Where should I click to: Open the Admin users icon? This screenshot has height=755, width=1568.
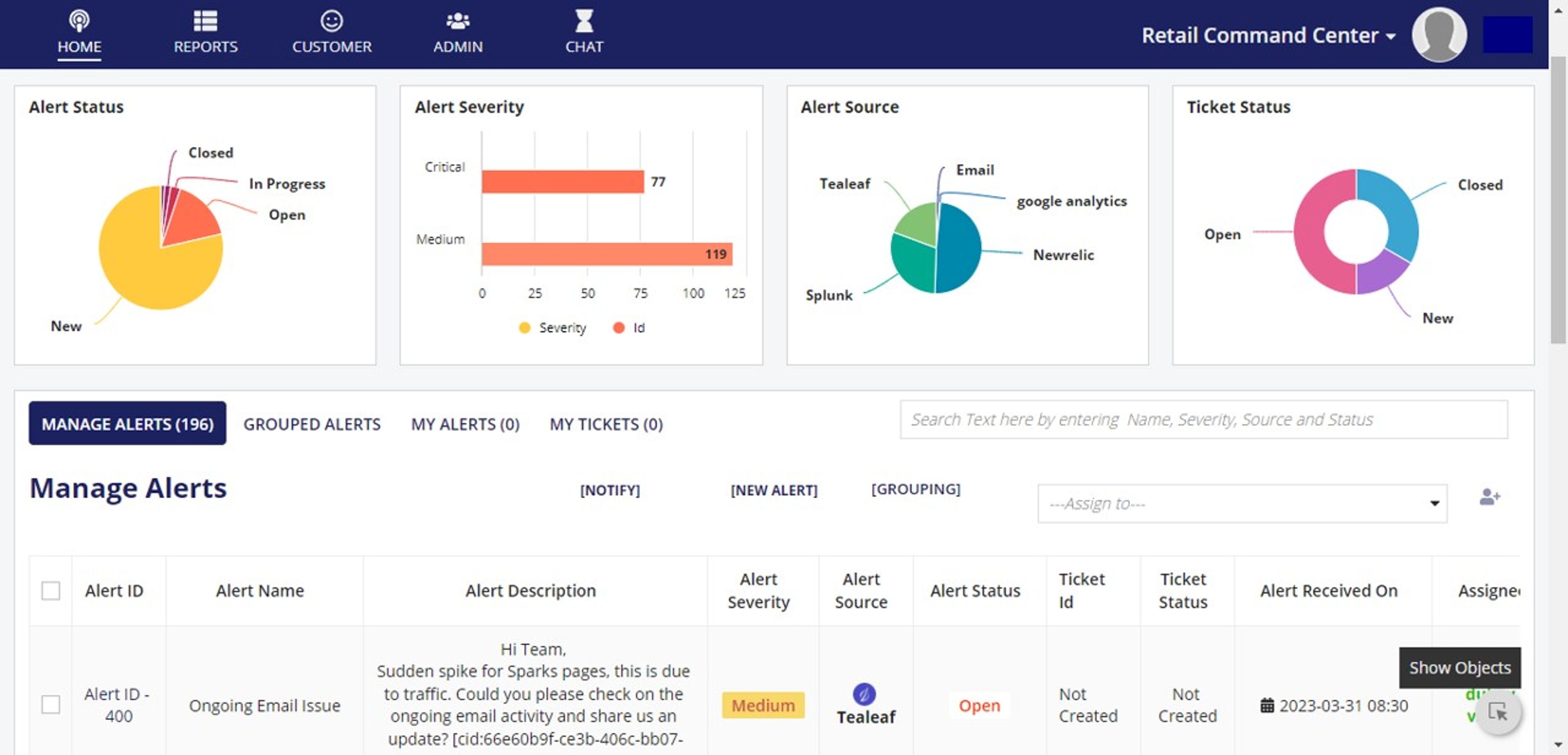pyautogui.click(x=458, y=21)
